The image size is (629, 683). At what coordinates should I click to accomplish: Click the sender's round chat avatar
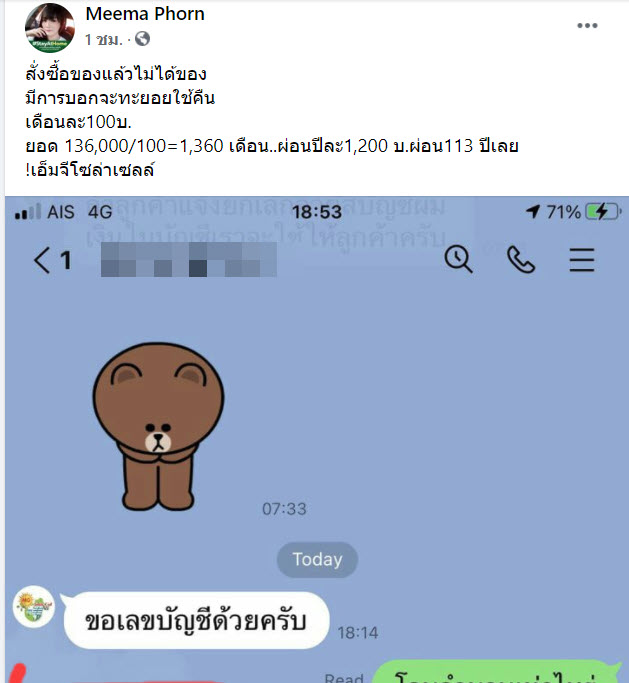click(34, 606)
